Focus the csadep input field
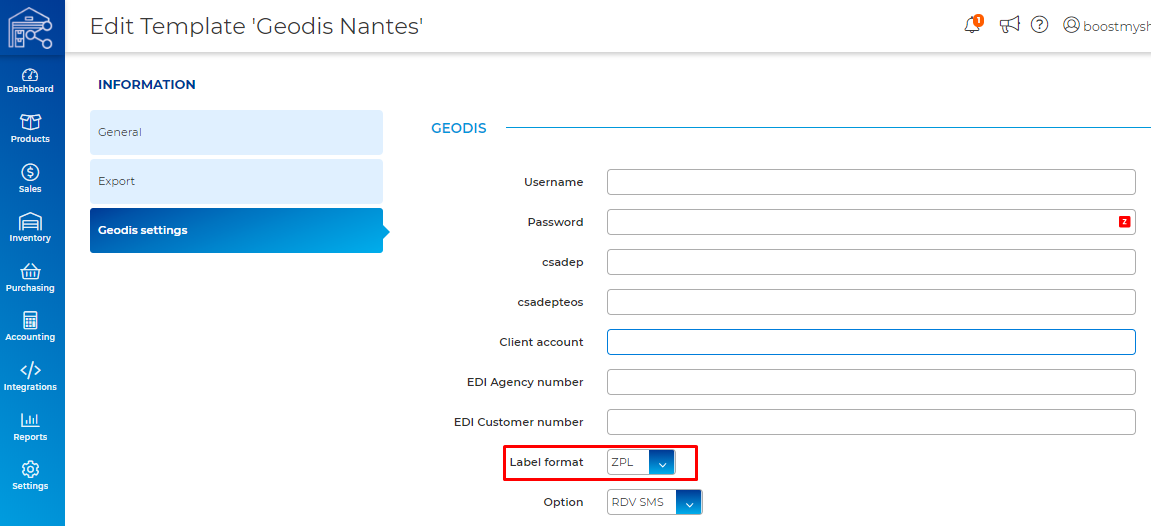Image resolution: width=1151 pixels, height=526 pixels. coord(871,262)
